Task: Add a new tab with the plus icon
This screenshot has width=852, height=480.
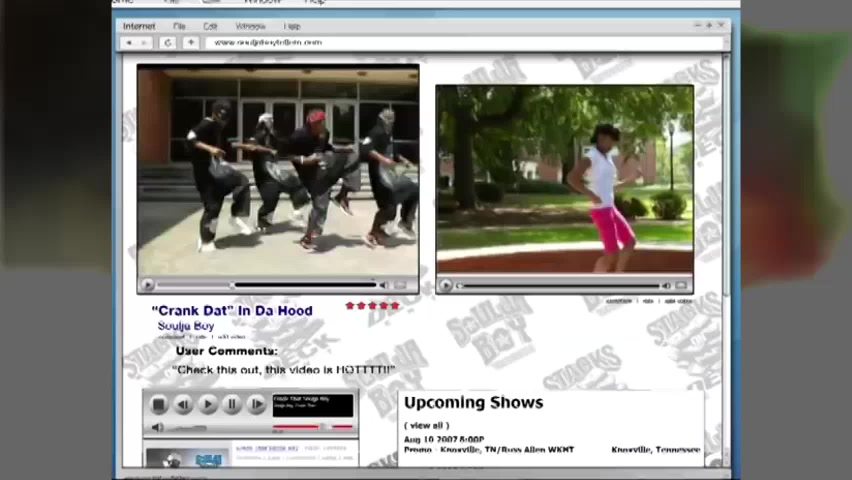Action: (191, 42)
